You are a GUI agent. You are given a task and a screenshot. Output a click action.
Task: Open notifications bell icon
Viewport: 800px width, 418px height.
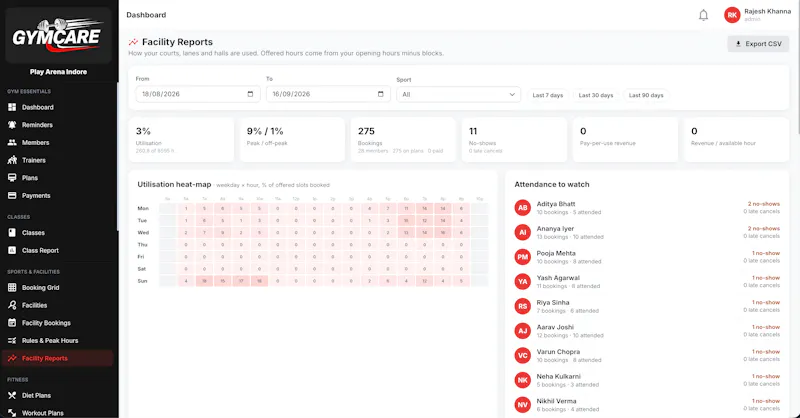703,15
